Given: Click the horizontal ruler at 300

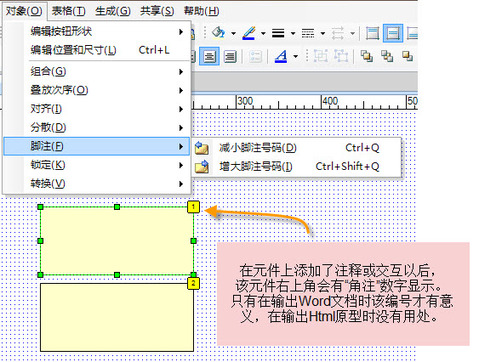Looking at the screenshot, I should (245, 101).
